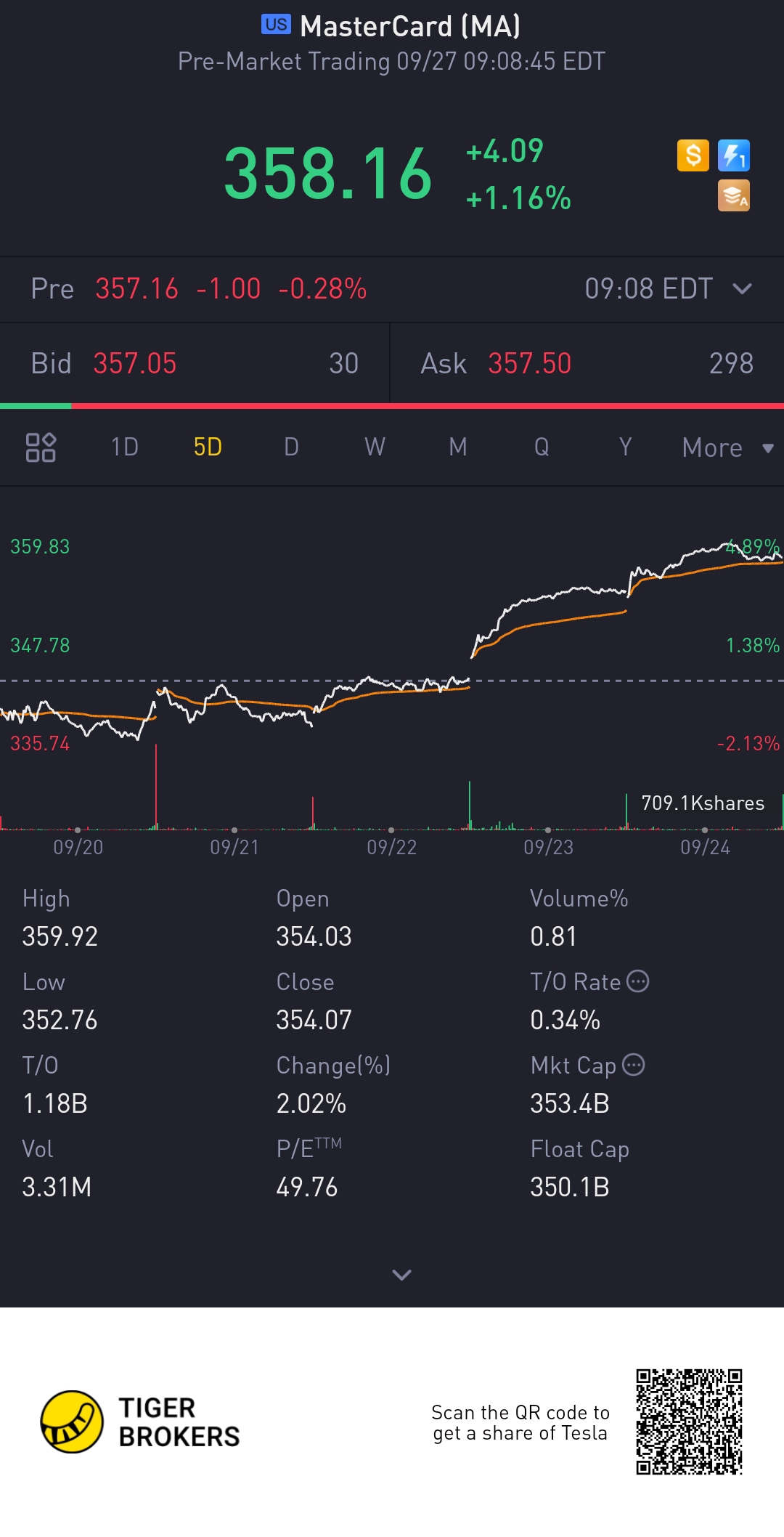
Task: Tap the ask size 298
Action: [x=731, y=363]
